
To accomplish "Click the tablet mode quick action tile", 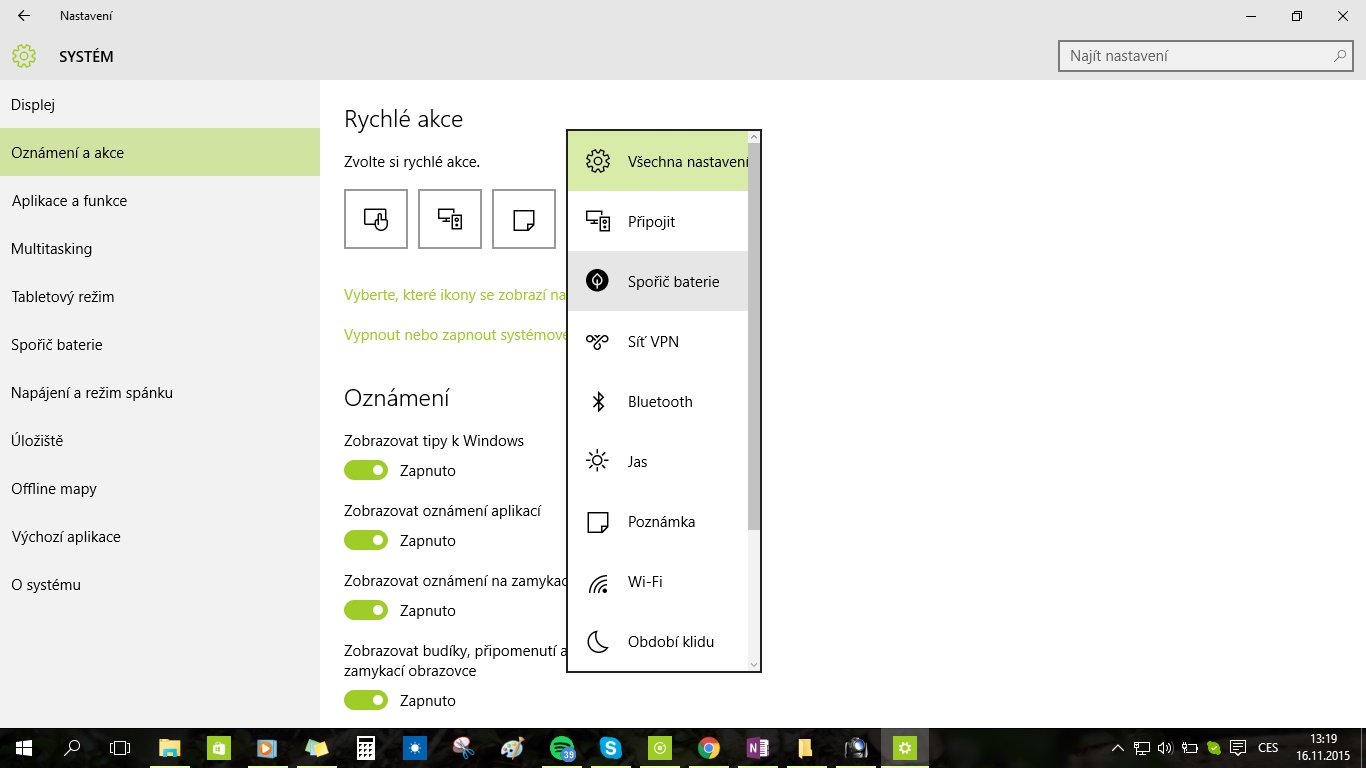I will tap(376, 219).
